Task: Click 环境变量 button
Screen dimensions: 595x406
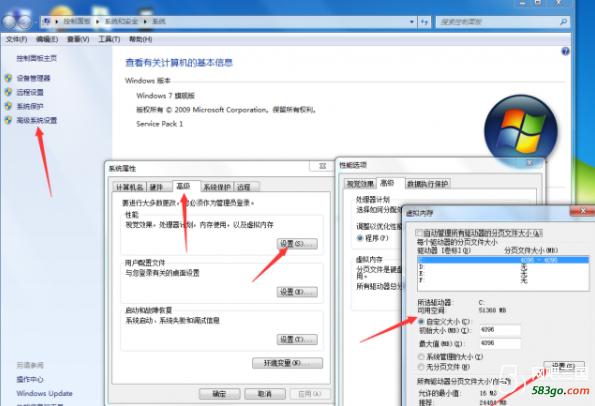Action: click(x=287, y=363)
